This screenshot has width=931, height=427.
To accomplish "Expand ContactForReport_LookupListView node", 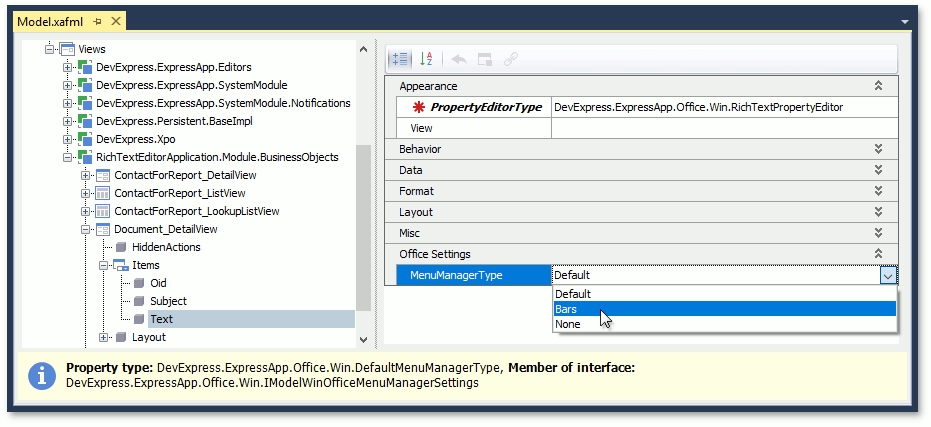I will tap(86, 211).
